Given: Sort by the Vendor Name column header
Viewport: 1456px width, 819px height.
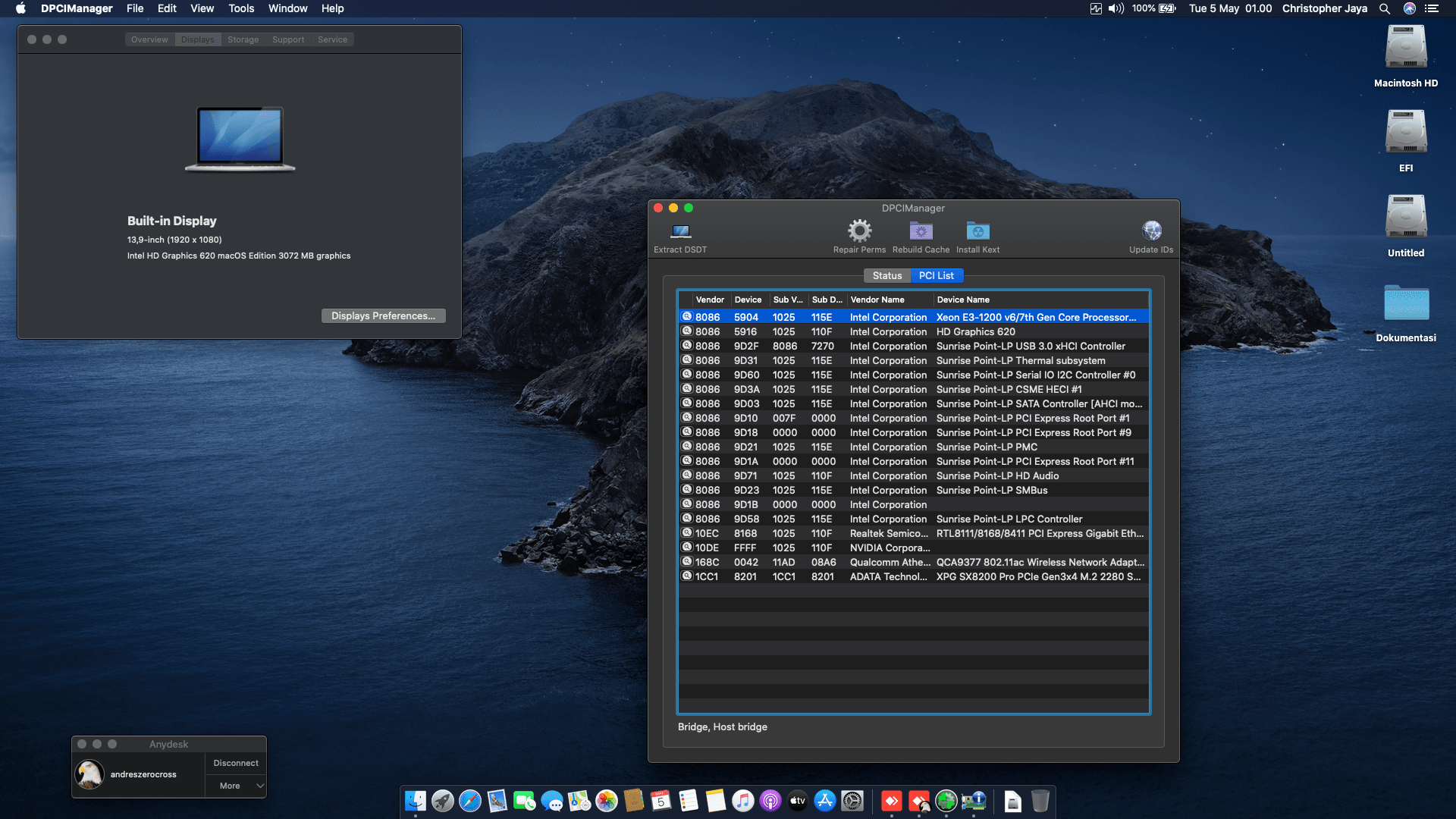Looking at the screenshot, I should pyautogui.click(x=889, y=300).
